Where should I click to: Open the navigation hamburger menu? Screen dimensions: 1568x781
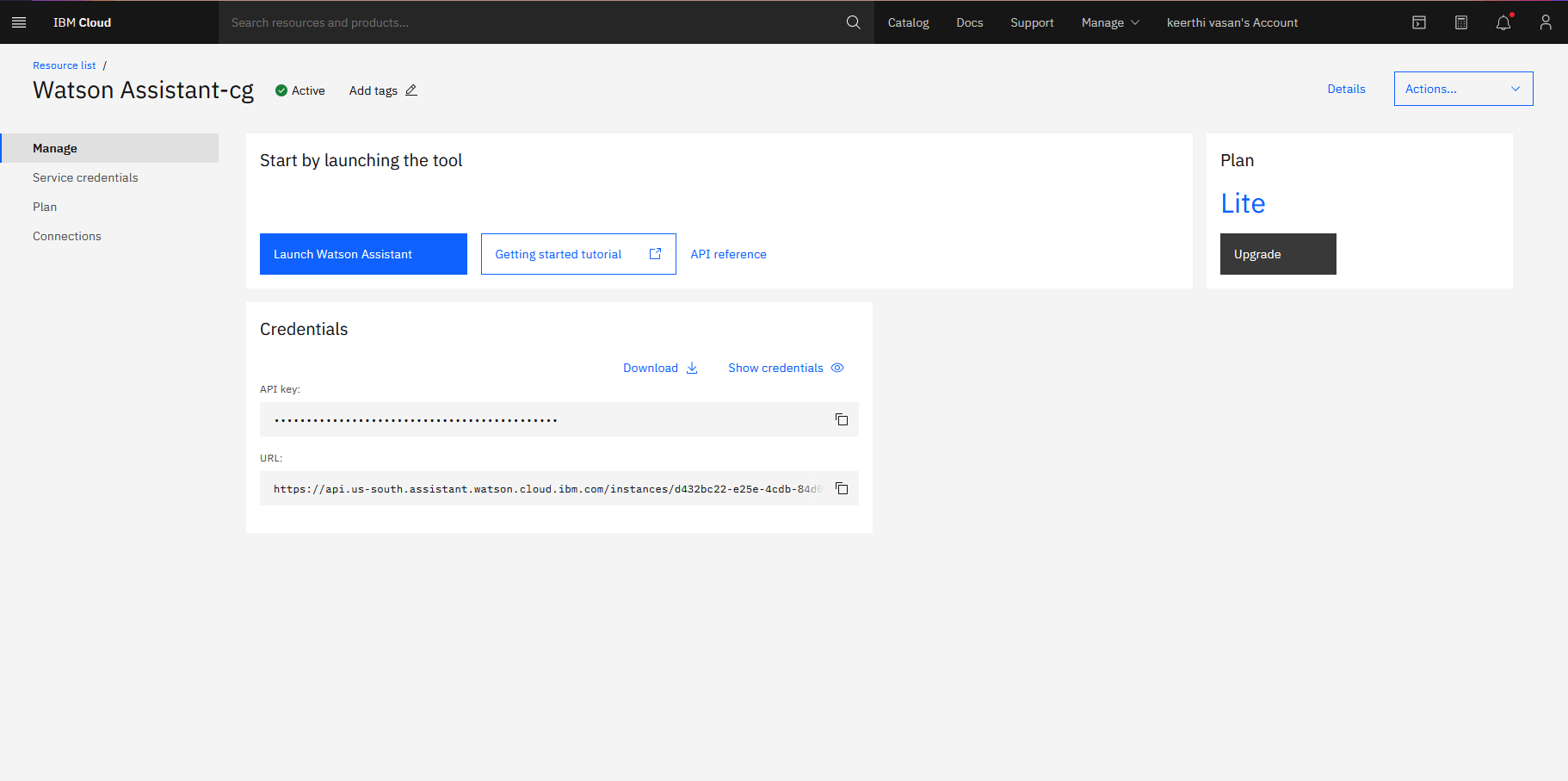click(x=19, y=22)
